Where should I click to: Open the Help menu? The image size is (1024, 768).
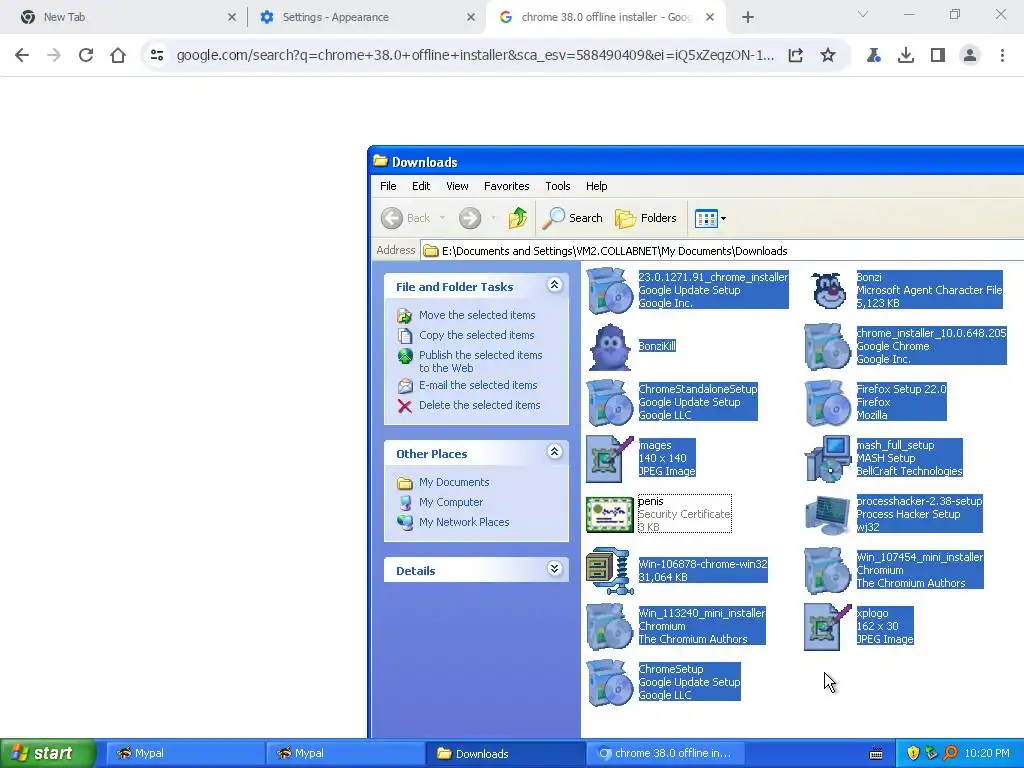pyautogui.click(x=596, y=186)
